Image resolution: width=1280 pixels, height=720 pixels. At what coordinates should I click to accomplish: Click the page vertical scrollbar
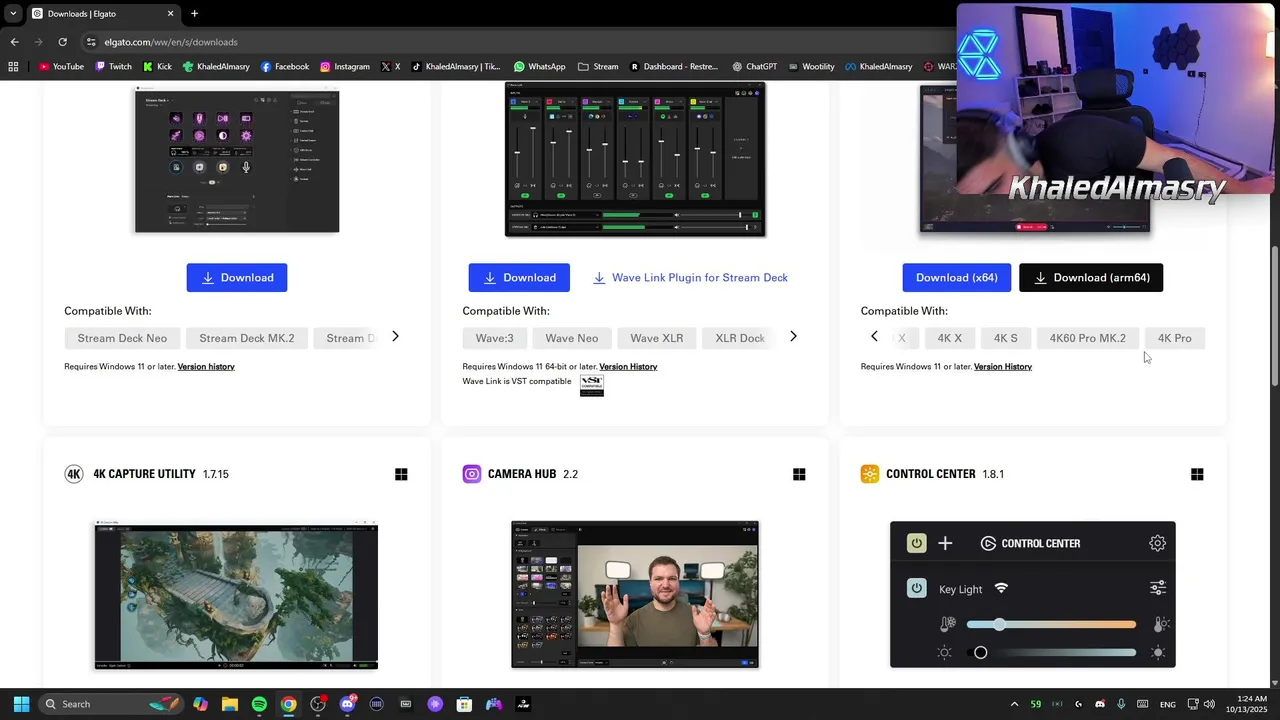click(x=1274, y=316)
